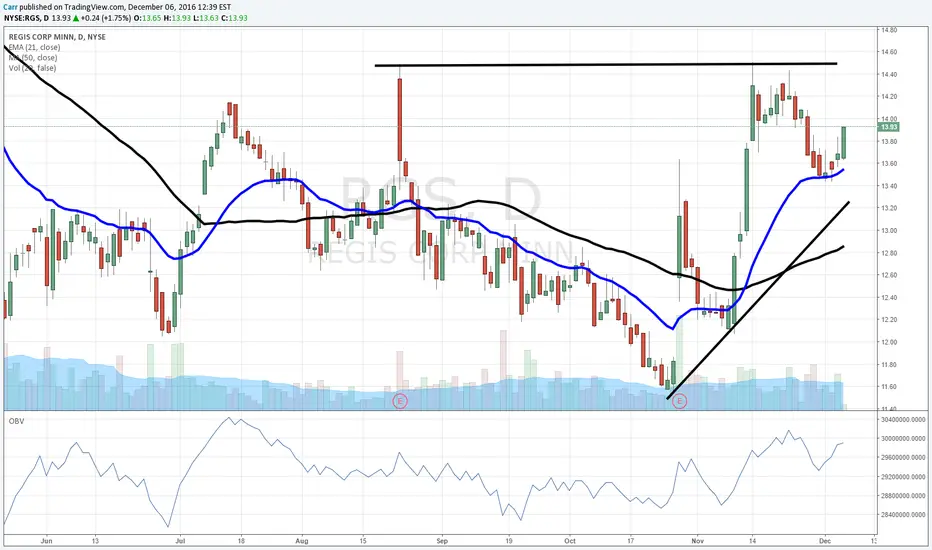Click the 14.40 price axis label

tap(889, 74)
